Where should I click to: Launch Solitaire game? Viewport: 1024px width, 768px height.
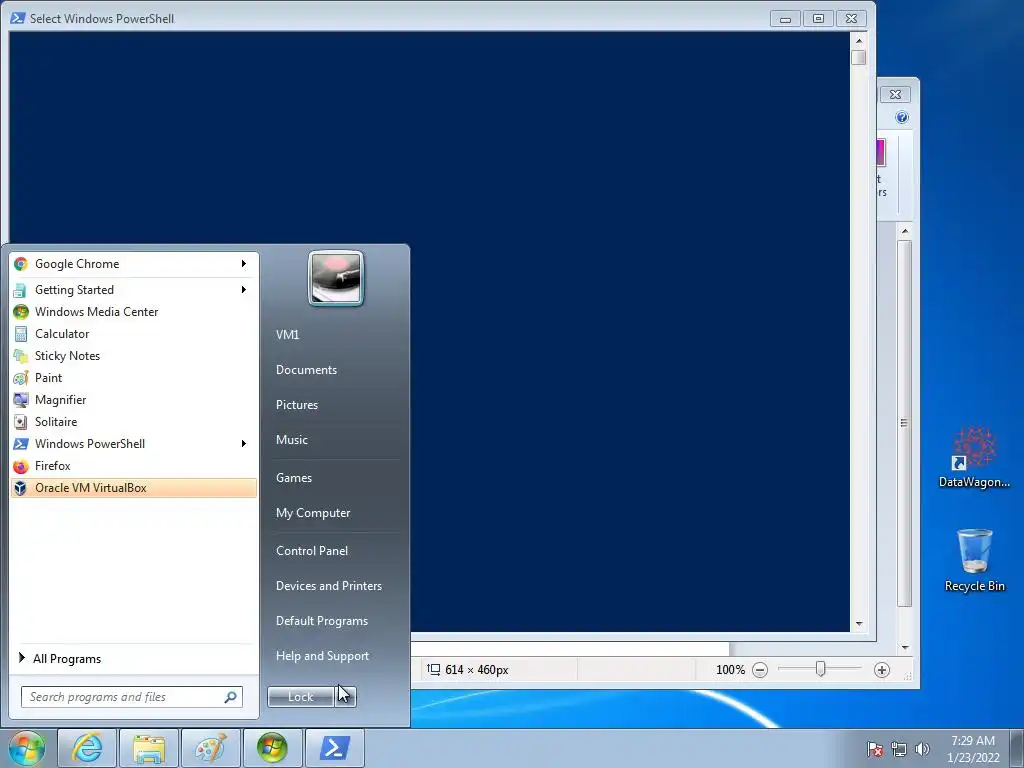click(x=134, y=422)
